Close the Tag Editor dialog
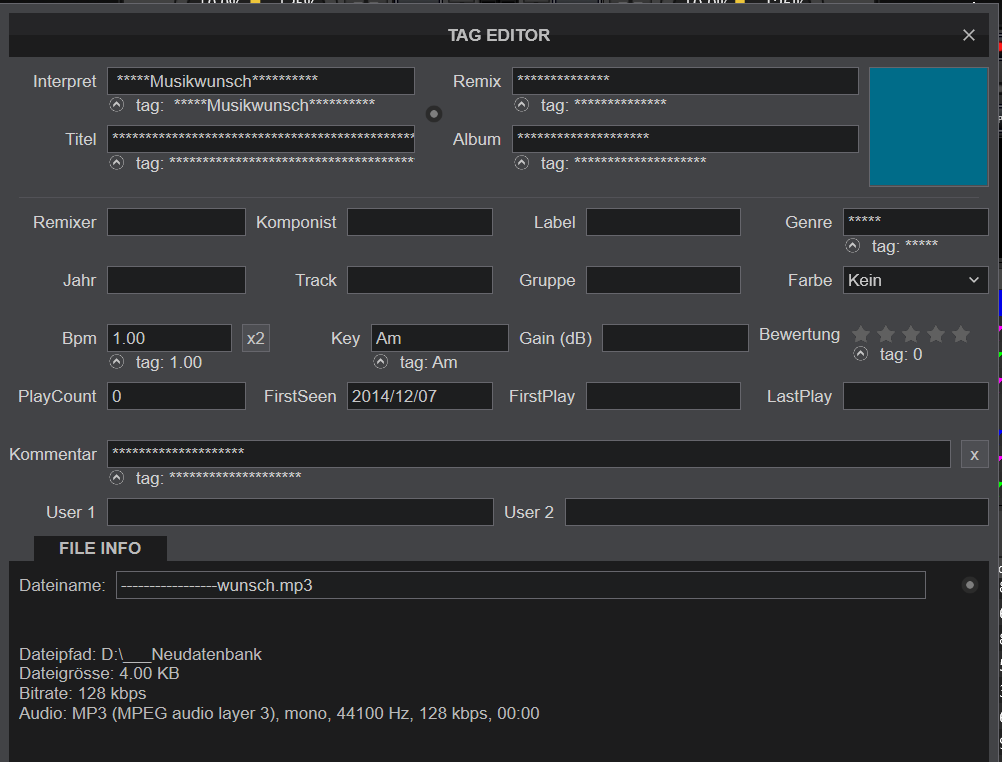 [969, 35]
